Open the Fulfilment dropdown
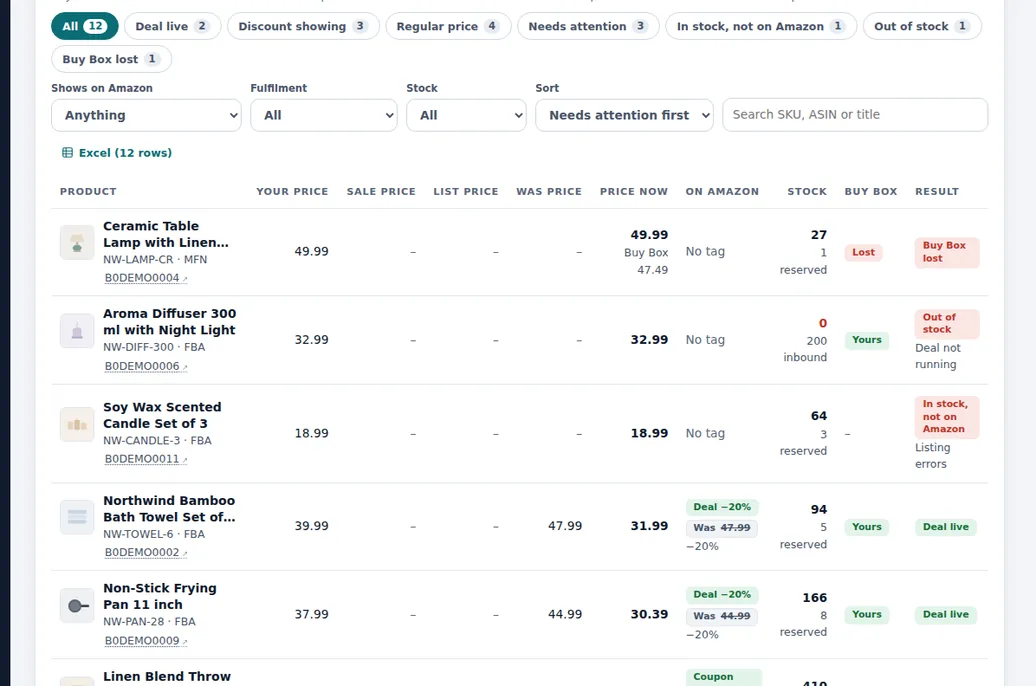Viewport: 1036px width, 686px height. (324, 115)
